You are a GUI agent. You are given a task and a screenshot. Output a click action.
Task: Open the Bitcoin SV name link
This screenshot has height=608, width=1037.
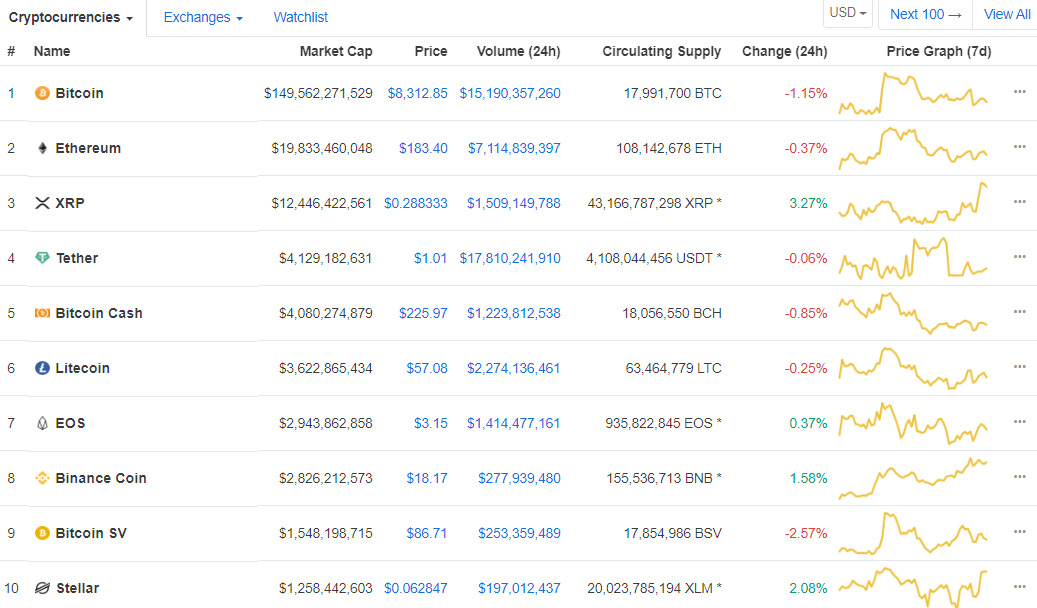point(91,533)
